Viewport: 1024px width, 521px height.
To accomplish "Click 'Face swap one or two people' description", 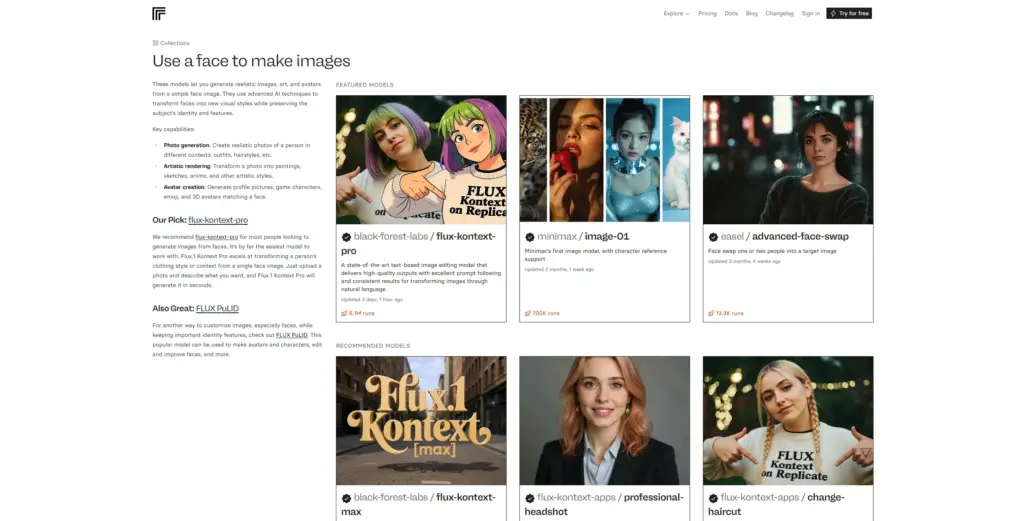I will tap(772, 251).
